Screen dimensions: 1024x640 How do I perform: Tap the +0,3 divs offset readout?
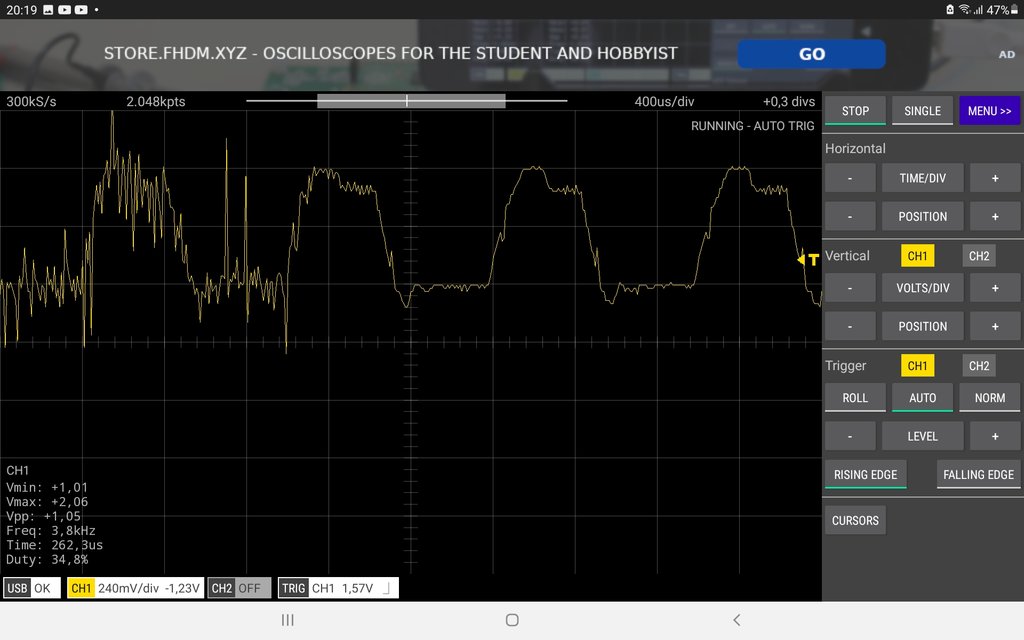tap(789, 102)
